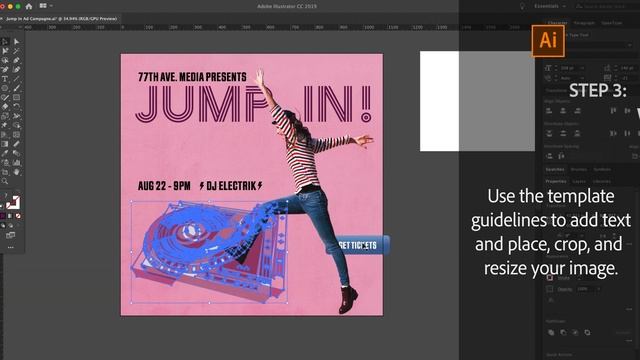The image size is (640, 360).
Task: Pick the Blend tool
Action: point(16,153)
